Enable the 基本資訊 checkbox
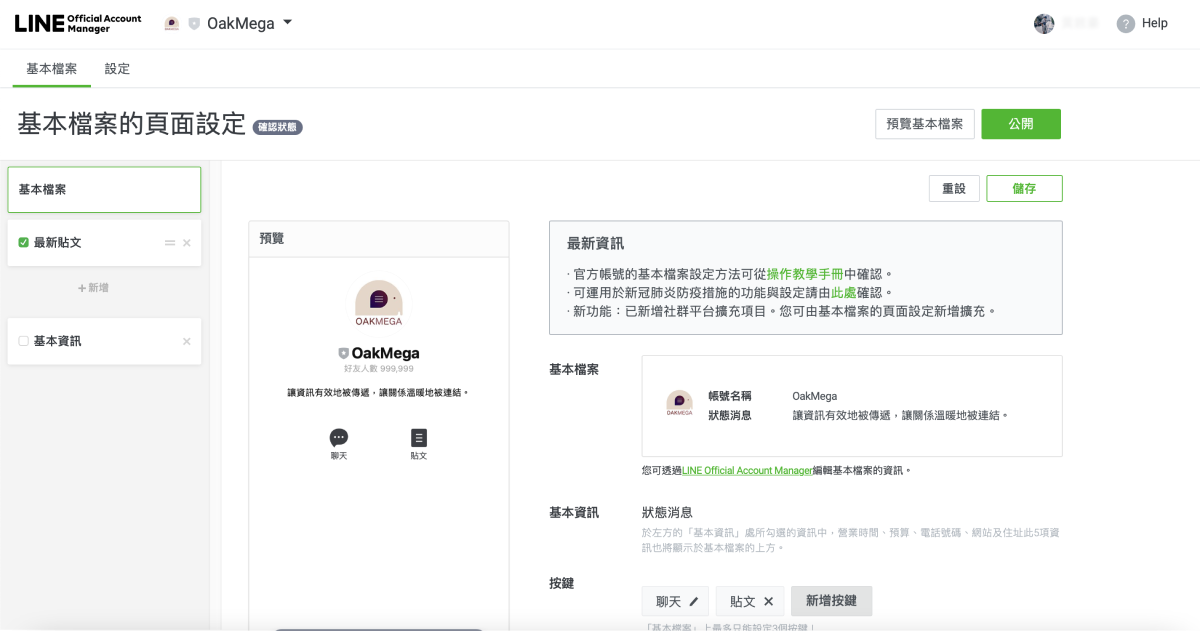1200x631 pixels. click(x=22, y=341)
